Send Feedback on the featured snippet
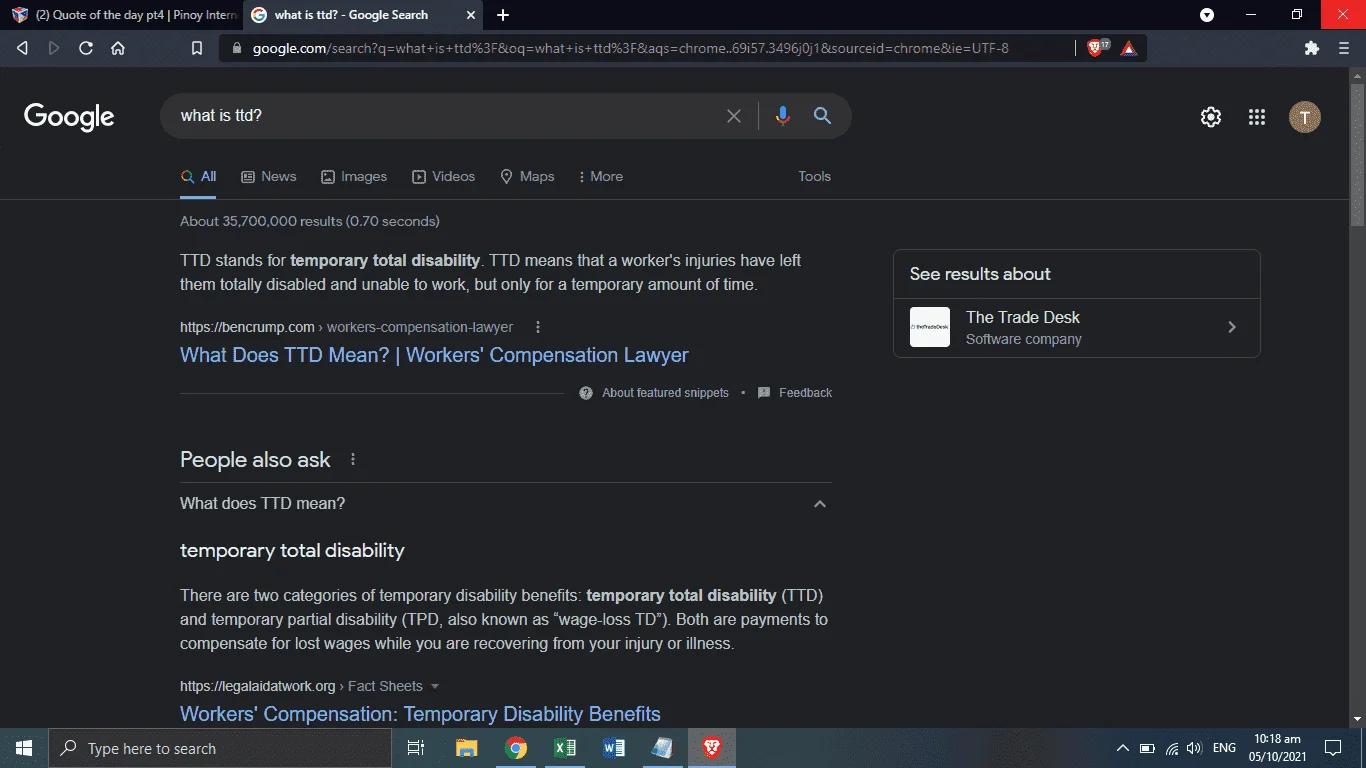Image resolution: width=1366 pixels, height=768 pixels. 805,393
